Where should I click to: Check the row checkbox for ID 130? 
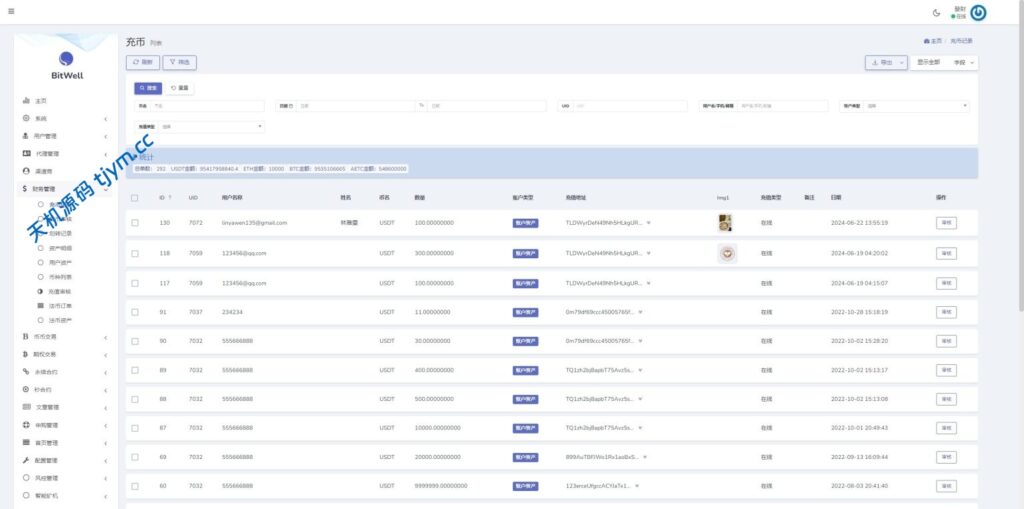pyautogui.click(x=135, y=222)
